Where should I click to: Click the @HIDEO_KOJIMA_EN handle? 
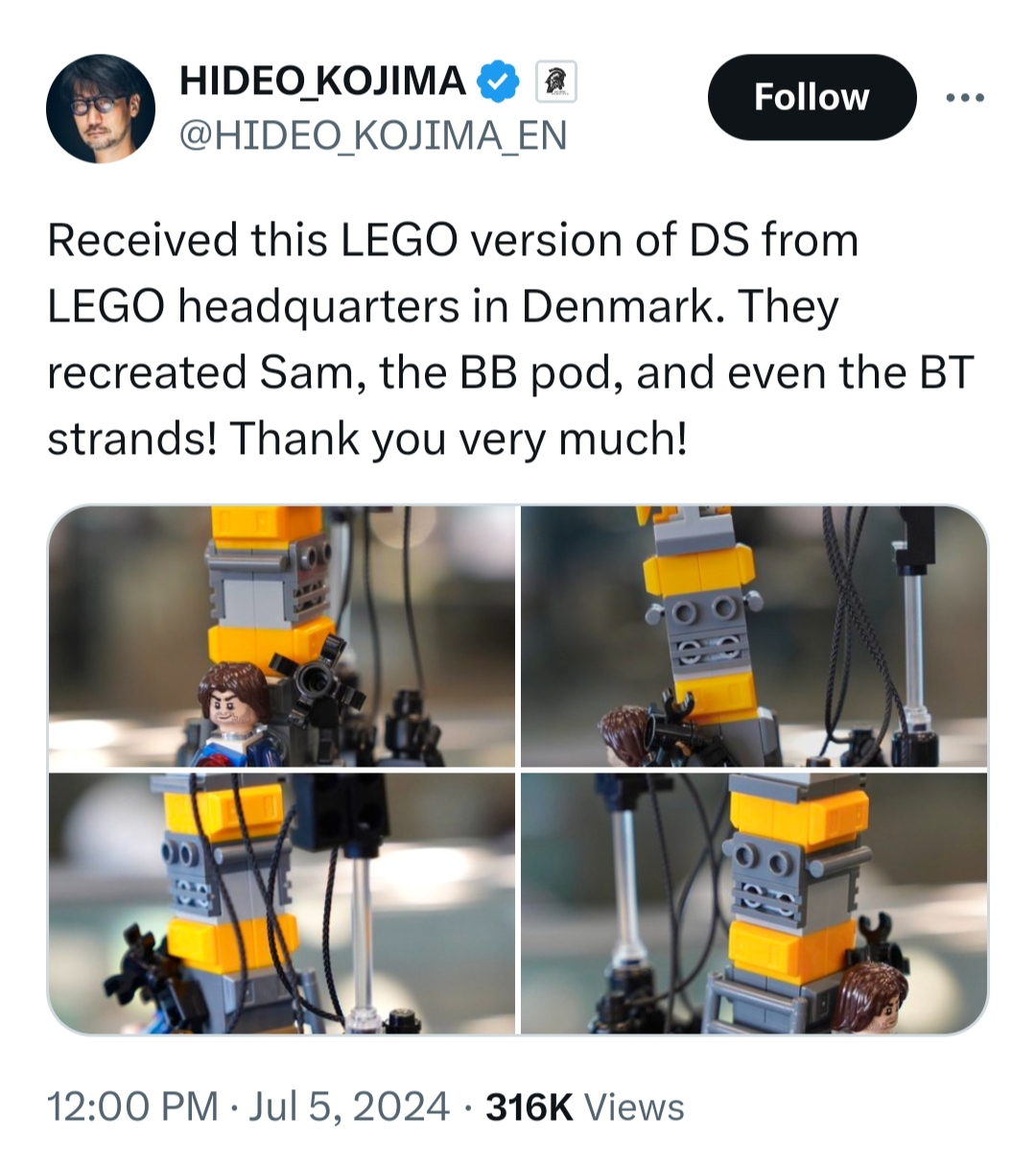coord(373,135)
